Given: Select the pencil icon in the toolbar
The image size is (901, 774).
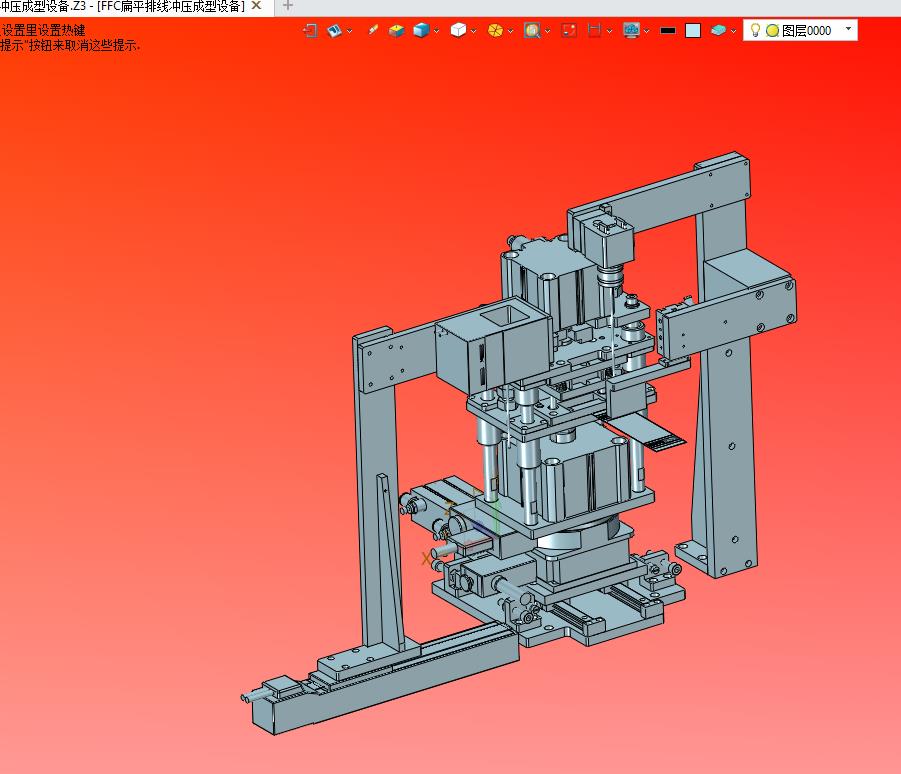Looking at the screenshot, I should (373, 30).
